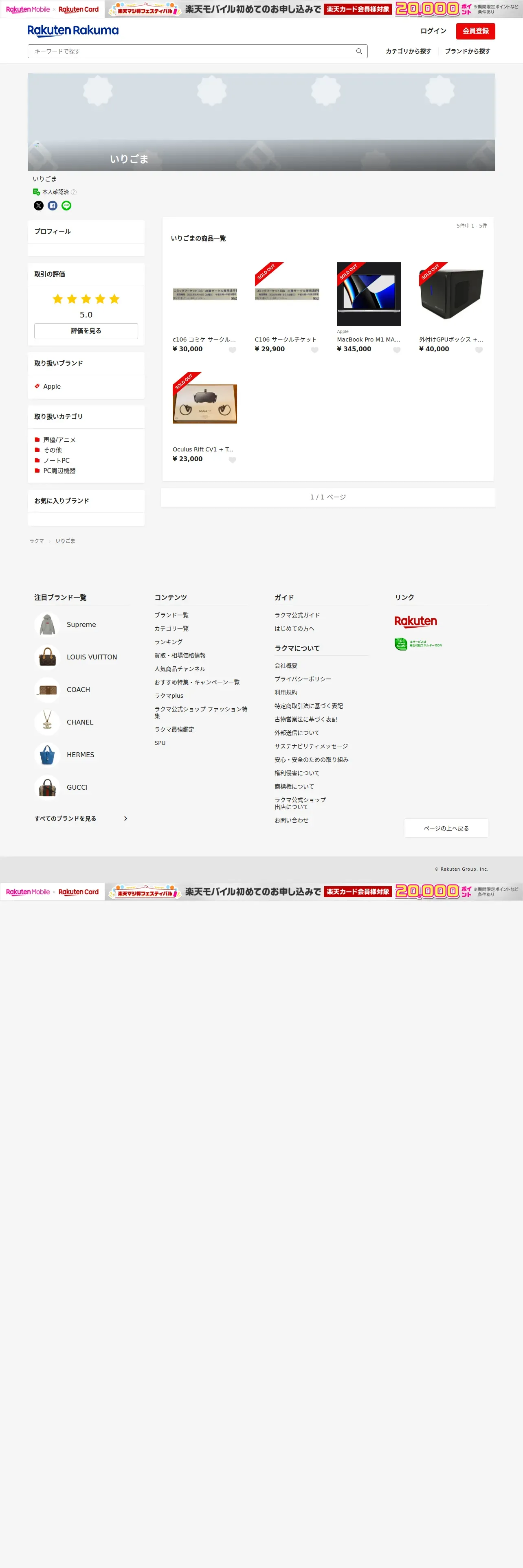
Task: Open ランキング footer link
Action: click(168, 642)
